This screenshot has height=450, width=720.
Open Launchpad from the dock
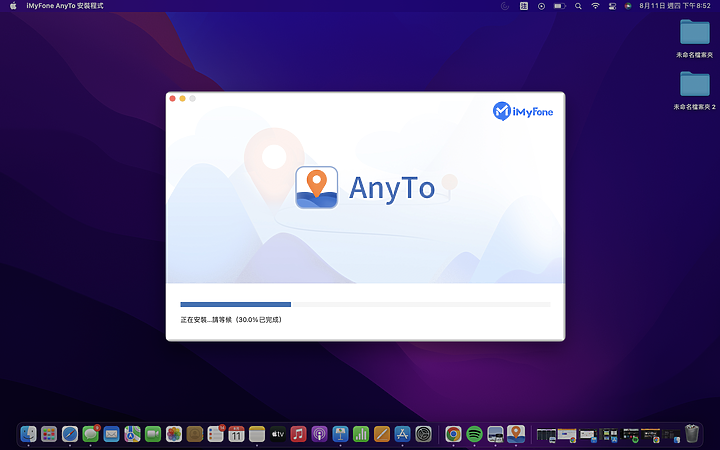49,433
